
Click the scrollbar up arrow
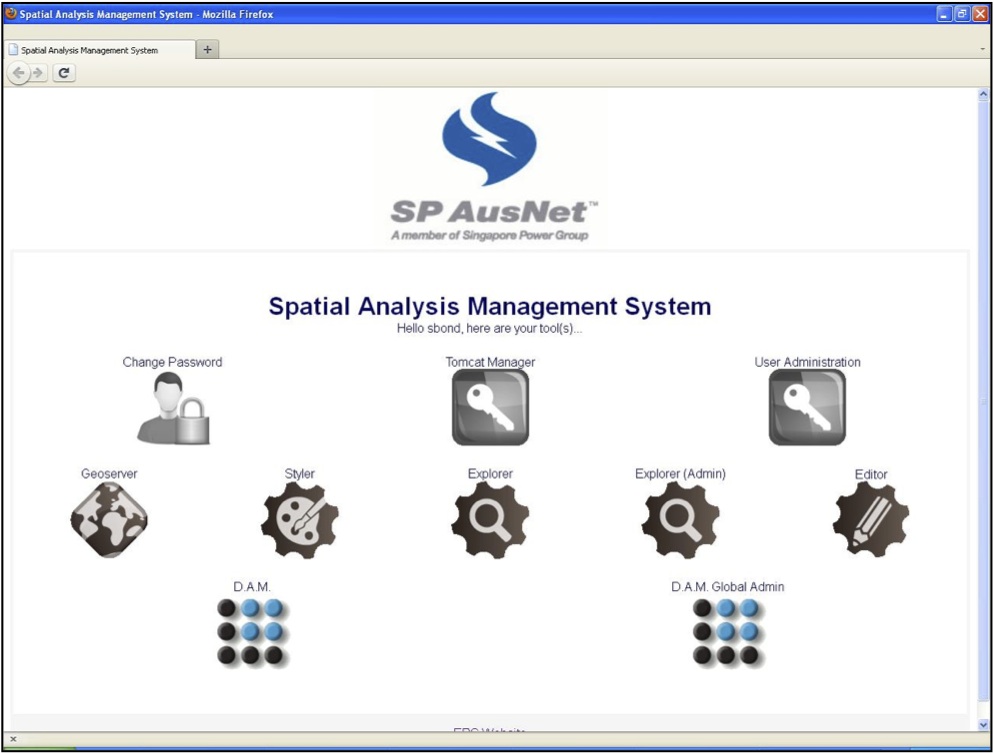982,94
